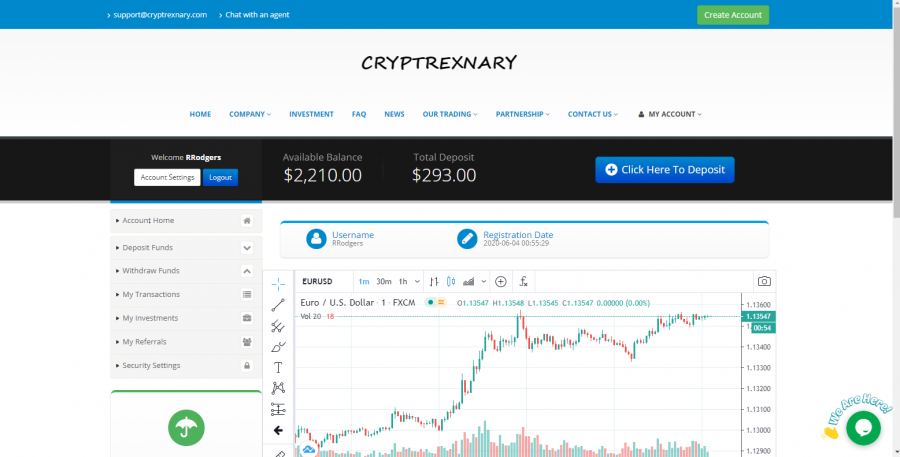Select the forecast/position measuring tool
Viewport: 900px width, 457px height.
click(278, 409)
